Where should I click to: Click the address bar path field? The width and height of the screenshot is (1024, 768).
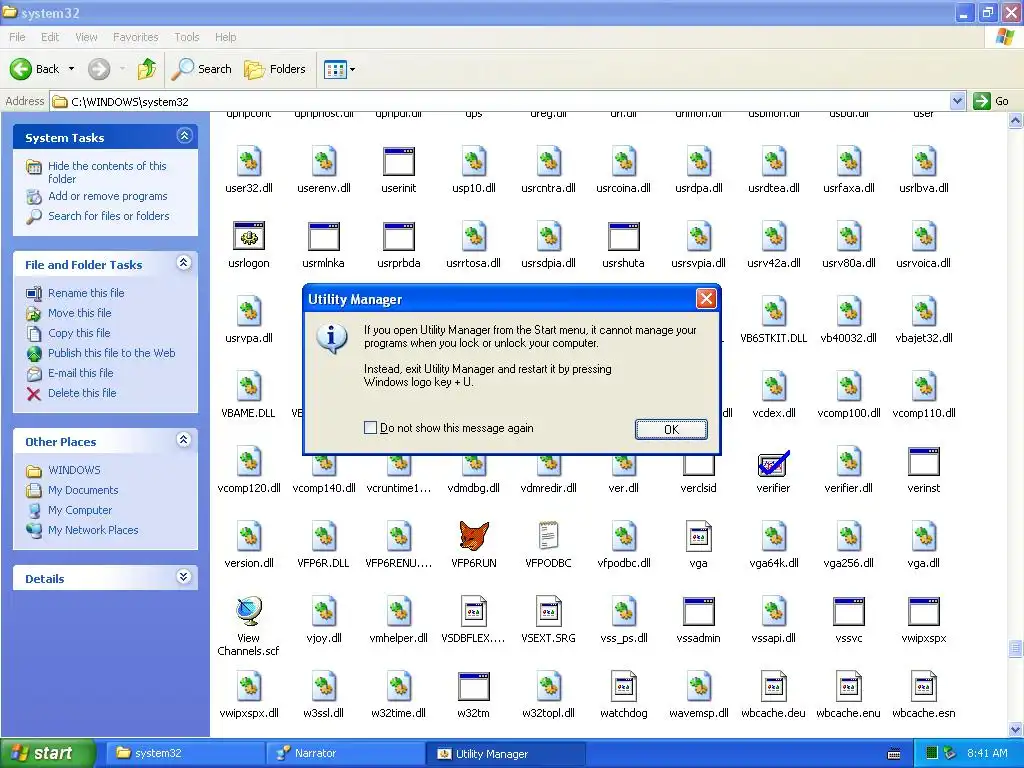click(500, 101)
